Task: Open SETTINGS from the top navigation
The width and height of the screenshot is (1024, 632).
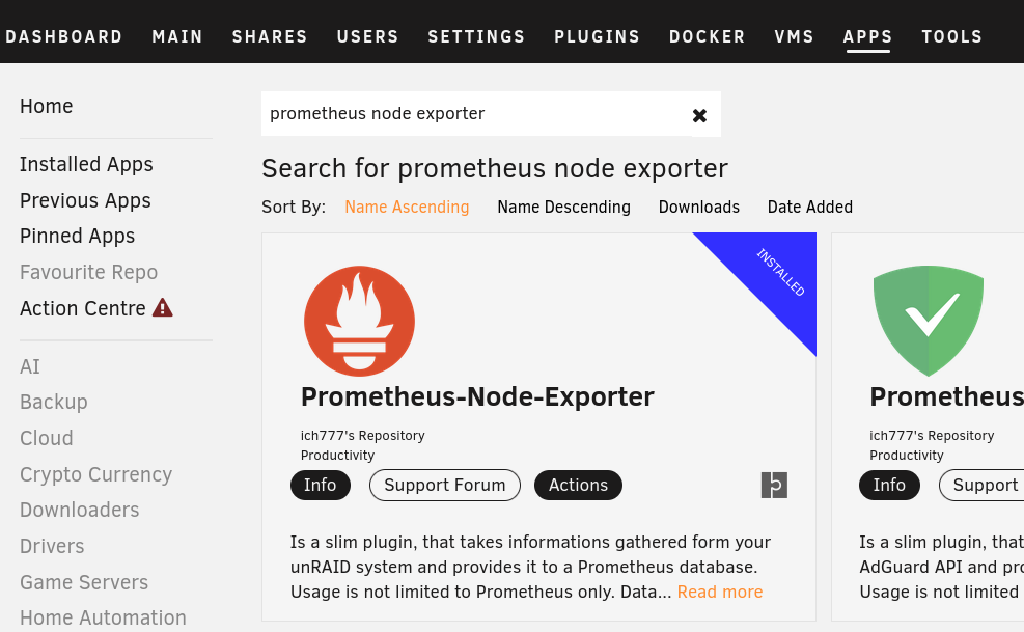Action: [x=477, y=36]
